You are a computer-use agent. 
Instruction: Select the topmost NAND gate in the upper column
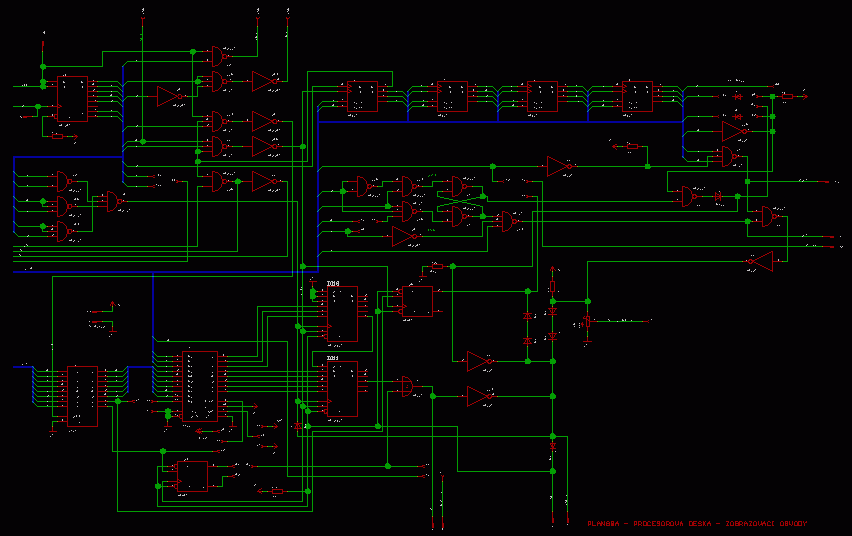[218, 56]
